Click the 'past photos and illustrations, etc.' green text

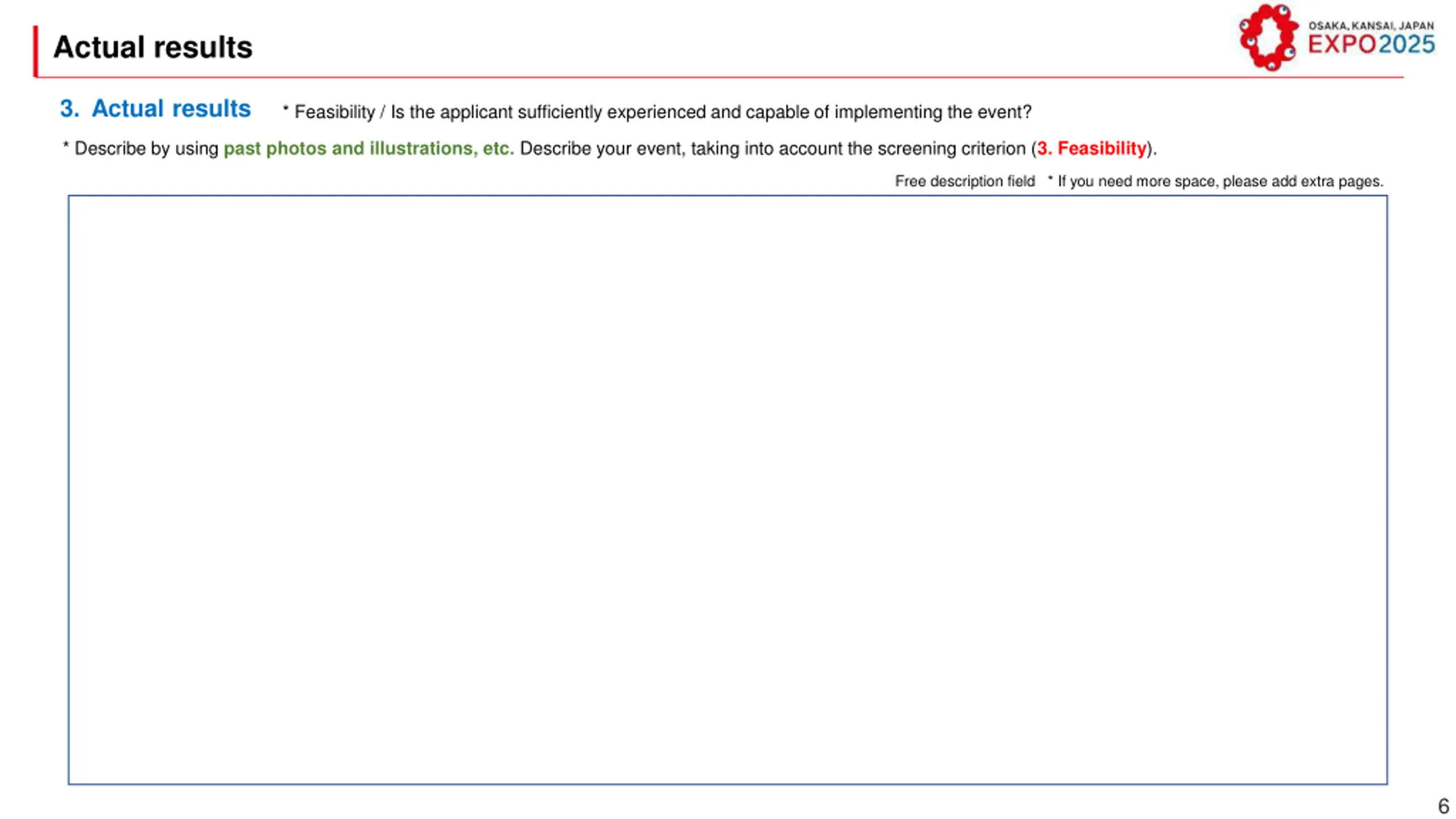tap(369, 148)
